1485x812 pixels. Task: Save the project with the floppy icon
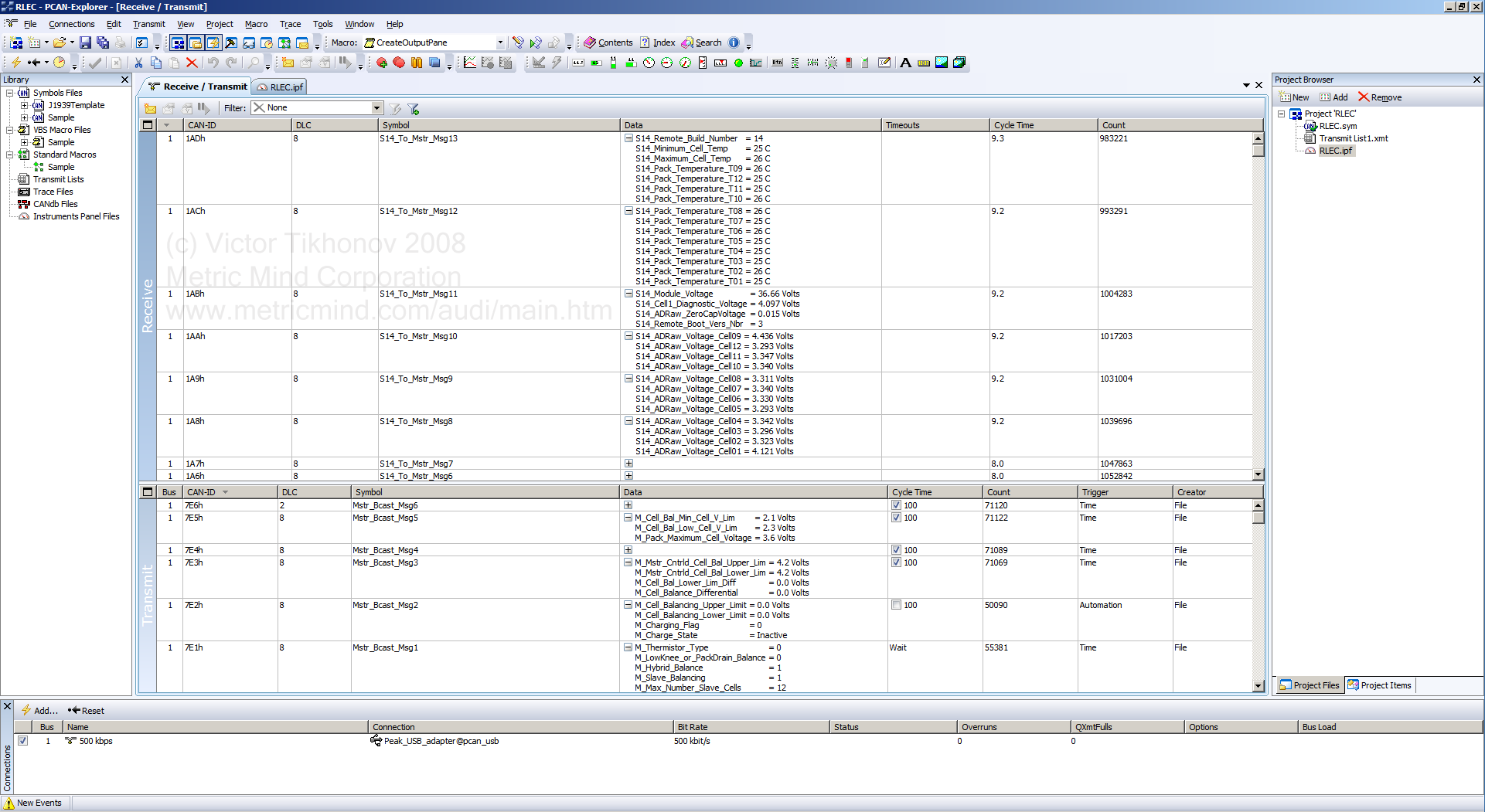click(86, 42)
